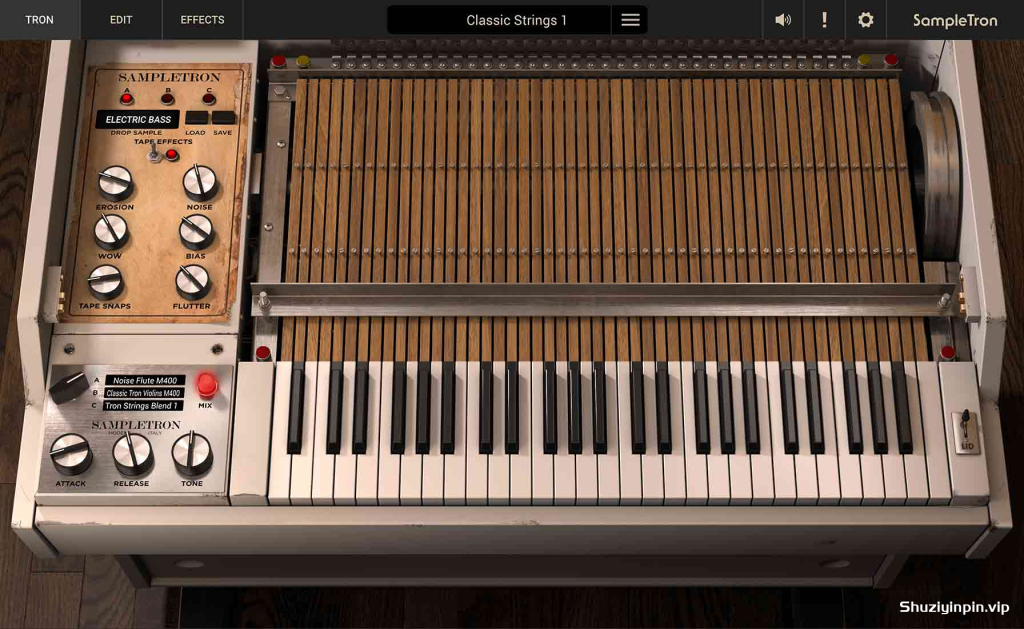Switch to the TRON tab

[x=40, y=20]
